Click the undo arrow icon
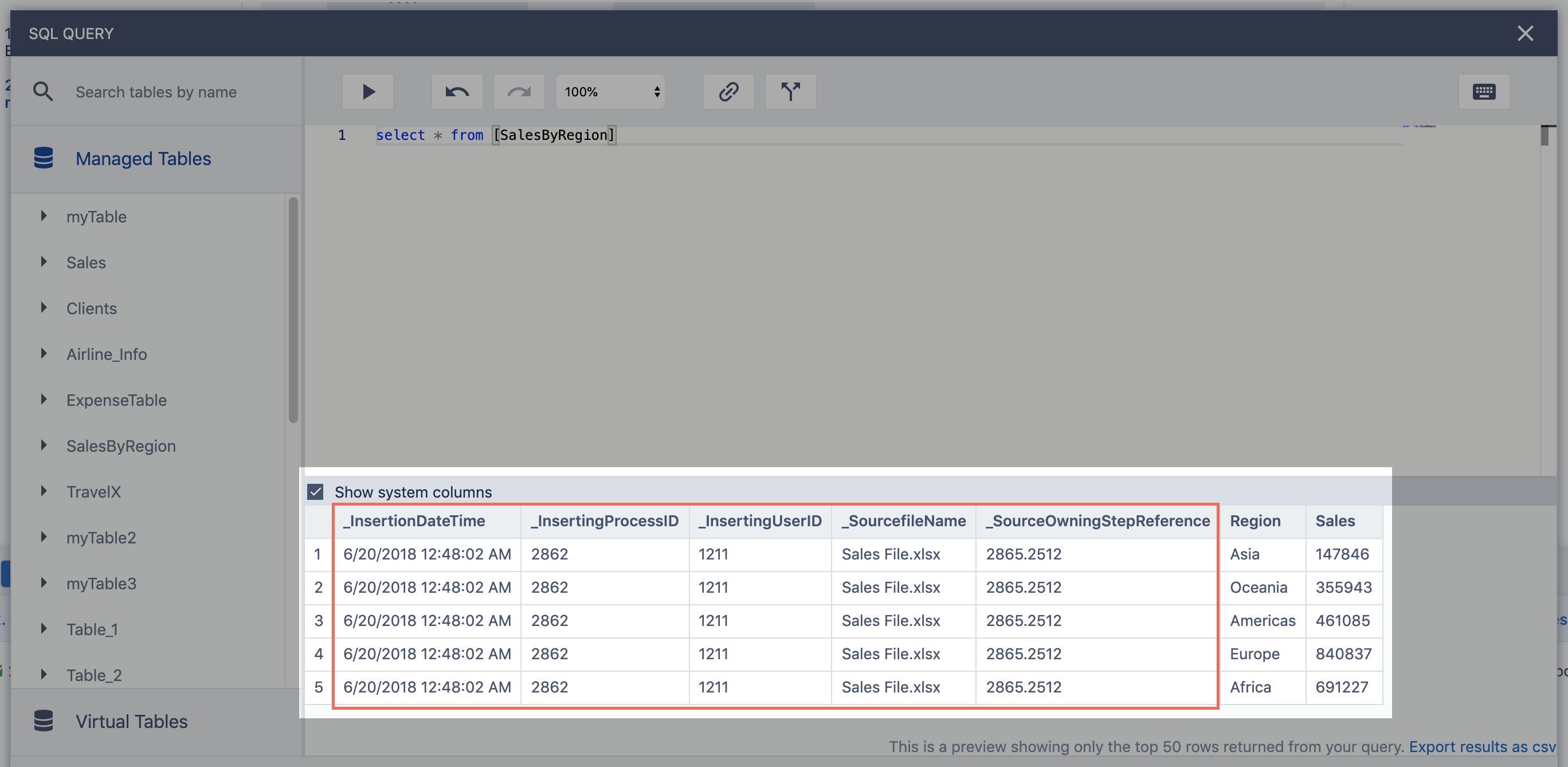 (457, 92)
